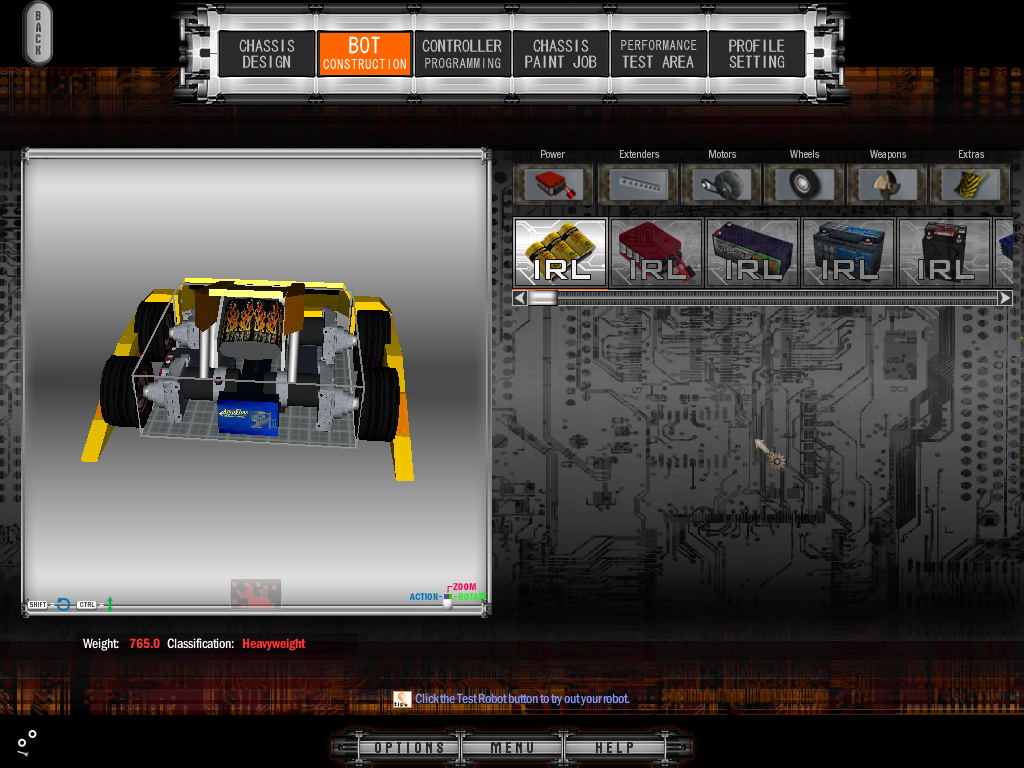Click the parts list scrollbar thumb
Screen dimensions: 1024x768
(x=543, y=298)
